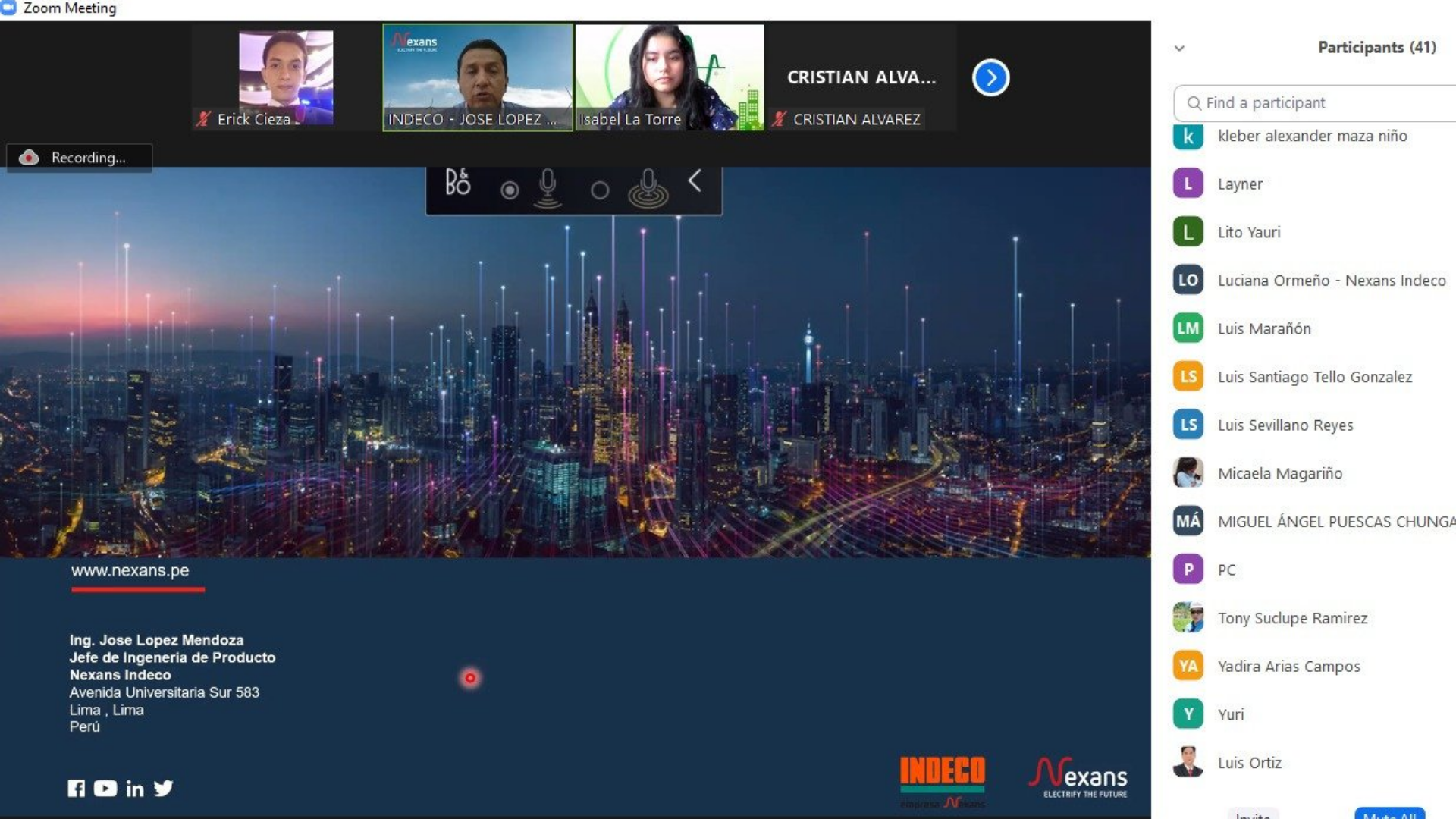1456x819 pixels.
Task: Select the directional microphone radio option
Action: tap(510, 190)
